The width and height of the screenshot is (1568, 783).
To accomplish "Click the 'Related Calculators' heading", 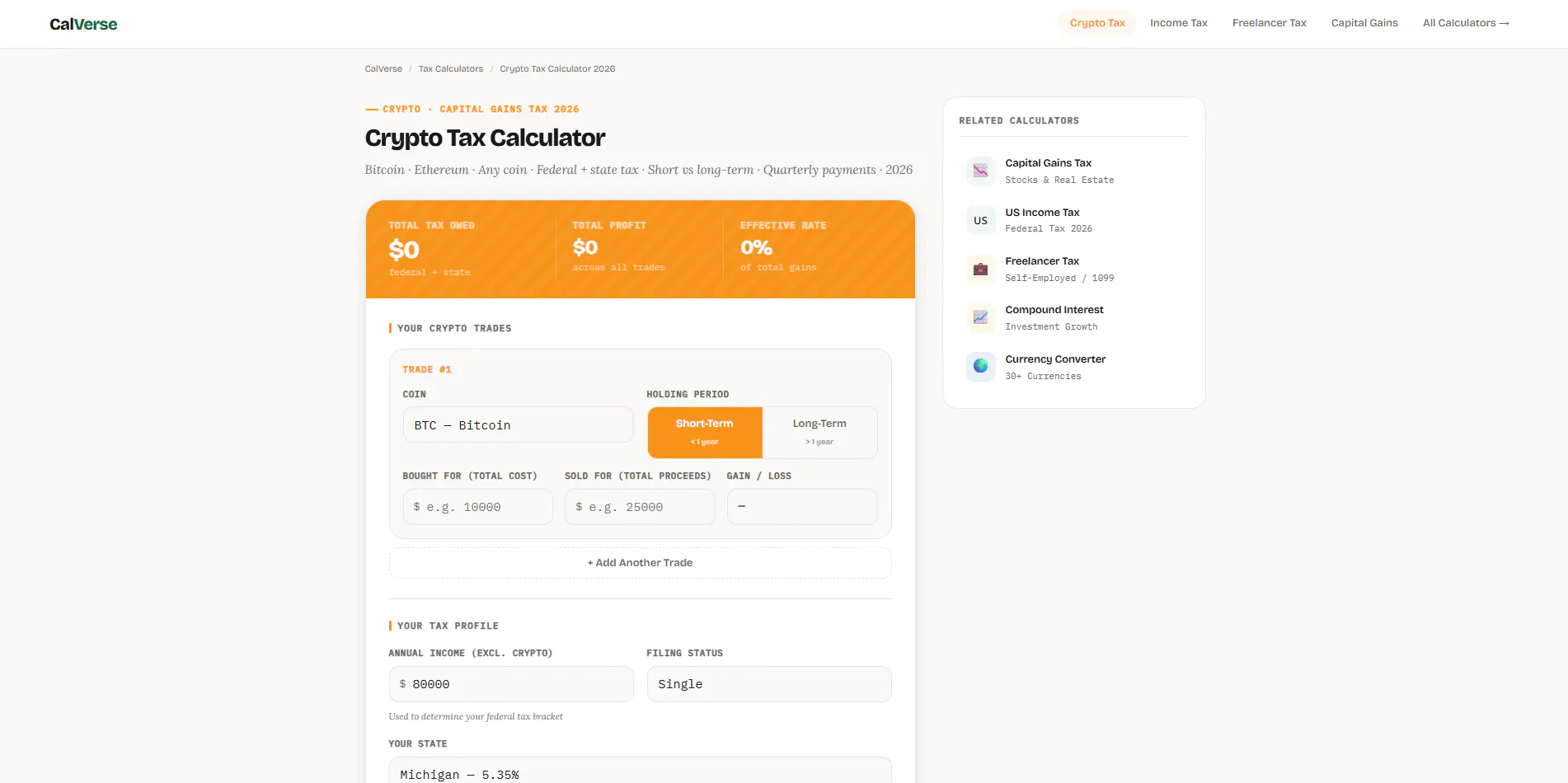I will [1019, 120].
